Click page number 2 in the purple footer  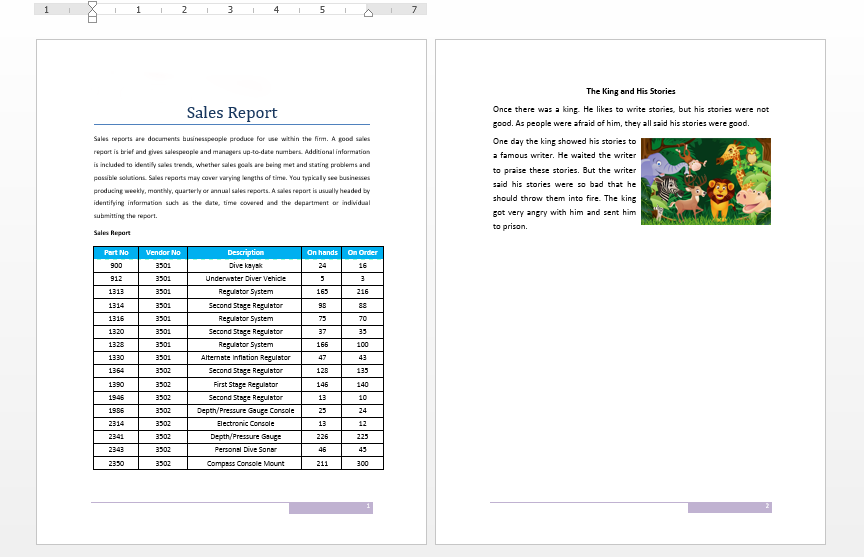(x=767, y=506)
